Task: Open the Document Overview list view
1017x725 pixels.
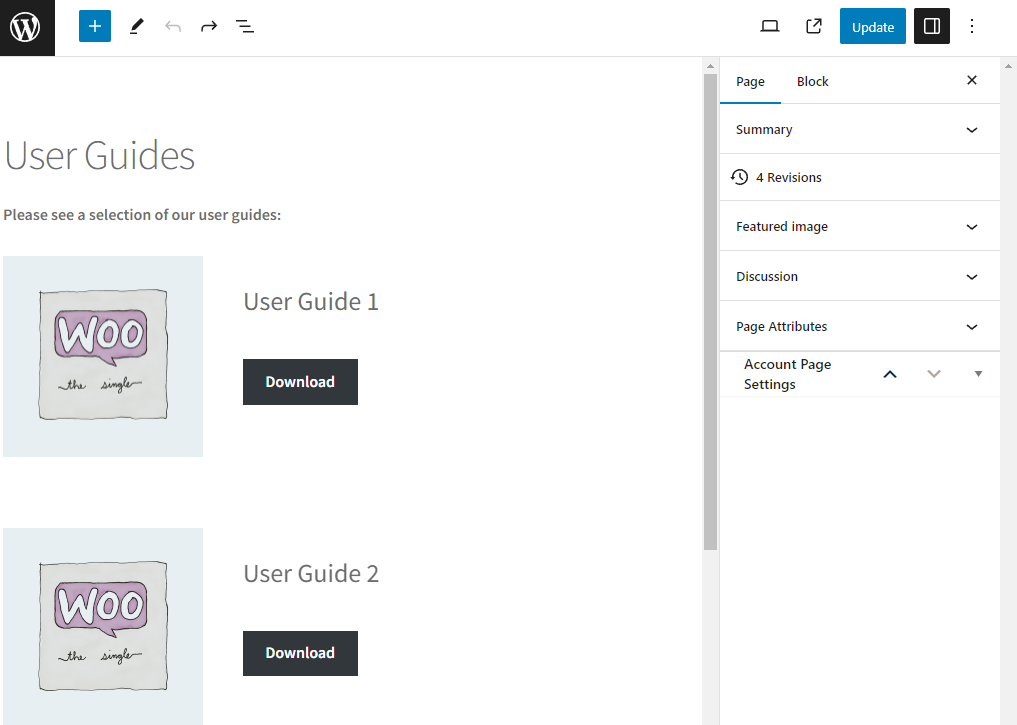Action: 245,27
